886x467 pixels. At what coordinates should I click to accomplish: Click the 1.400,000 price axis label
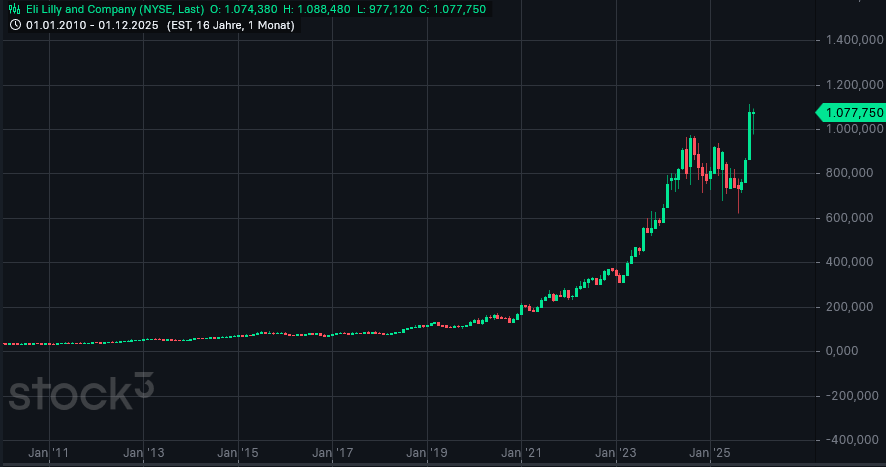(x=850, y=40)
